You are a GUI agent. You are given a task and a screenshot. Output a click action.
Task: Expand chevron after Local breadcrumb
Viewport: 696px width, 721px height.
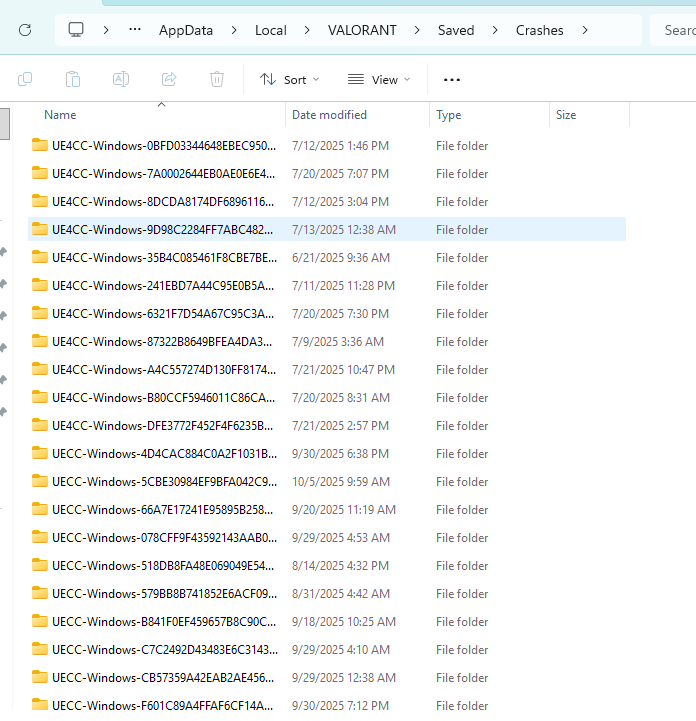click(x=307, y=30)
